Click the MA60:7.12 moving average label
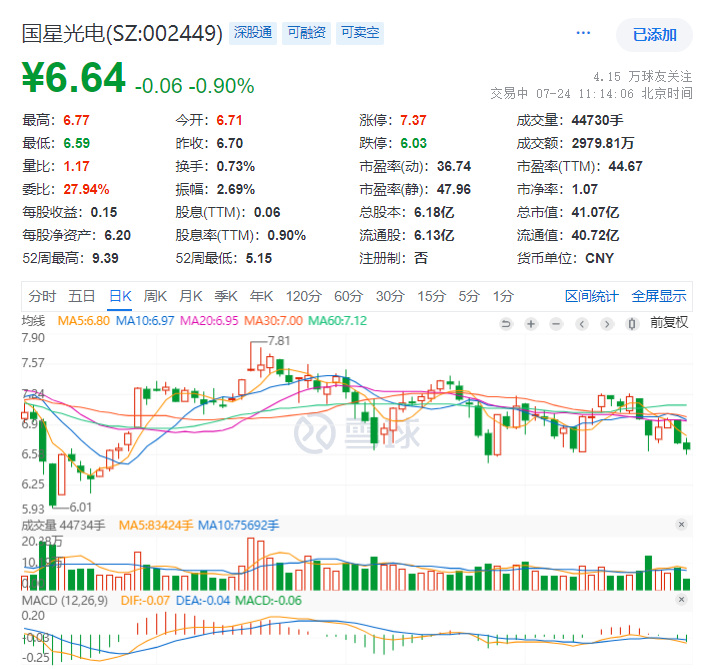The image size is (715, 669). 337,321
